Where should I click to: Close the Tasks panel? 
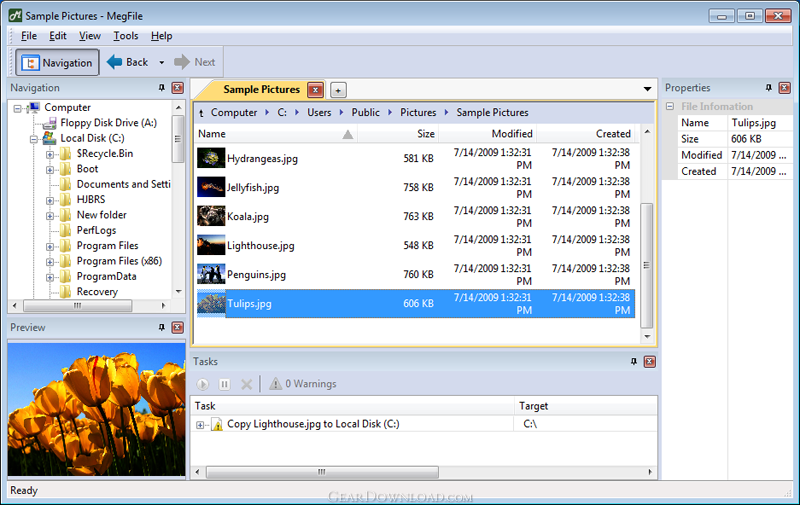pyautogui.click(x=649, y=362)
